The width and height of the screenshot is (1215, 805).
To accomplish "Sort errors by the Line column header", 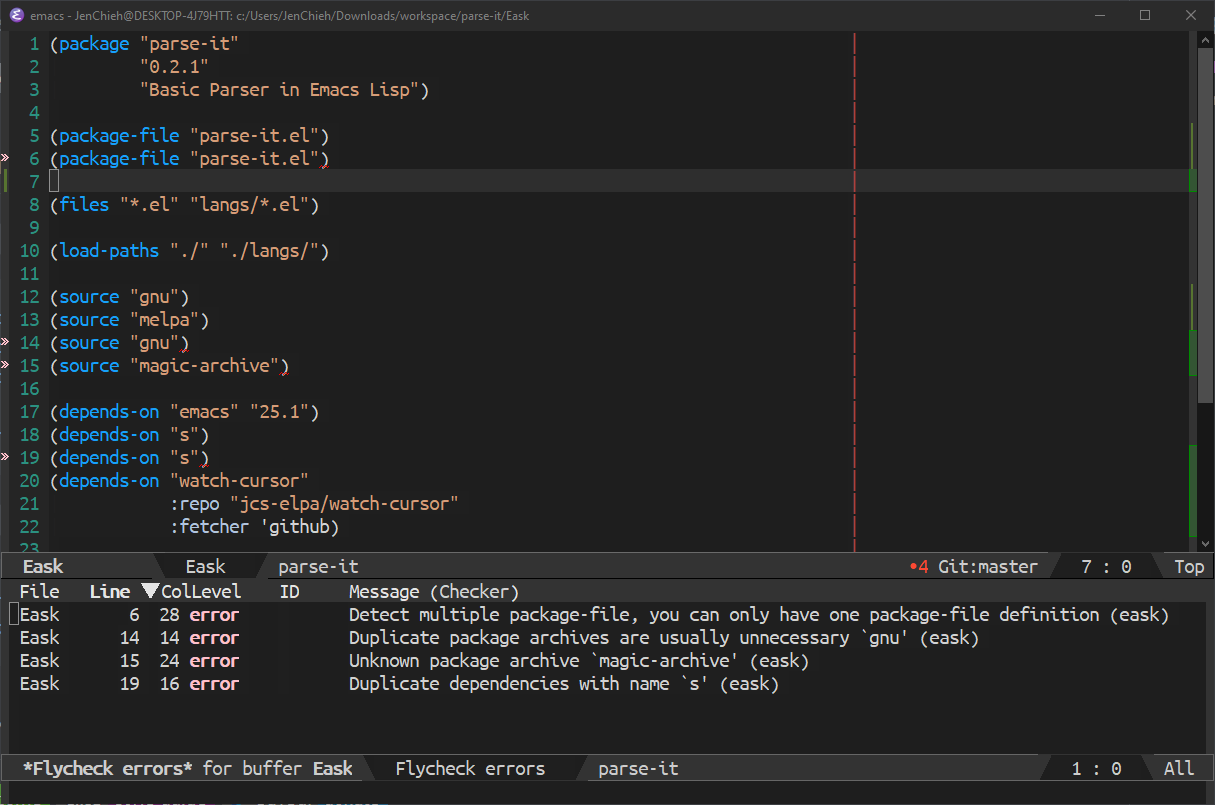I will pos(110,591).
